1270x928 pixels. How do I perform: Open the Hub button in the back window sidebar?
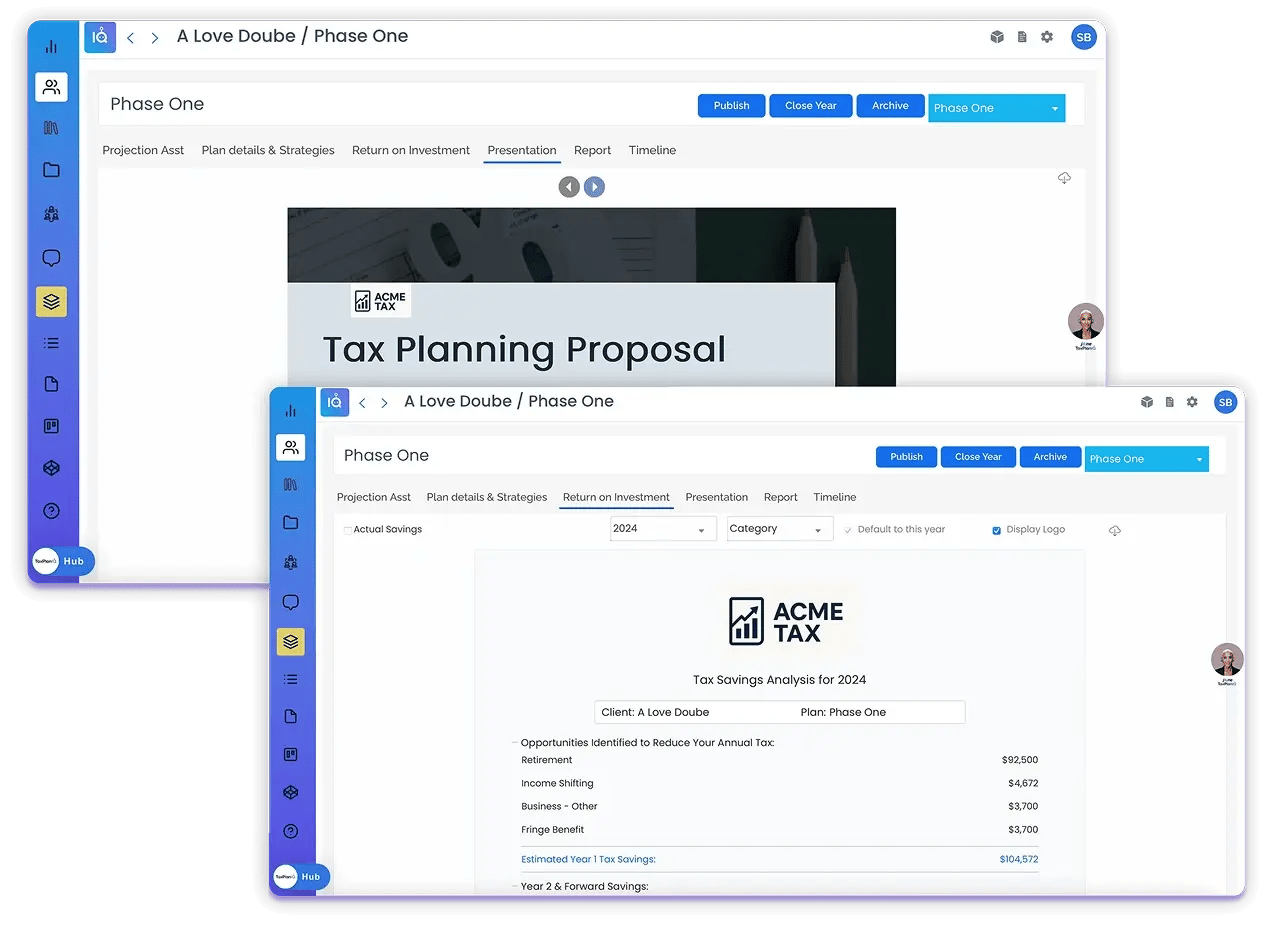[63, 561]
